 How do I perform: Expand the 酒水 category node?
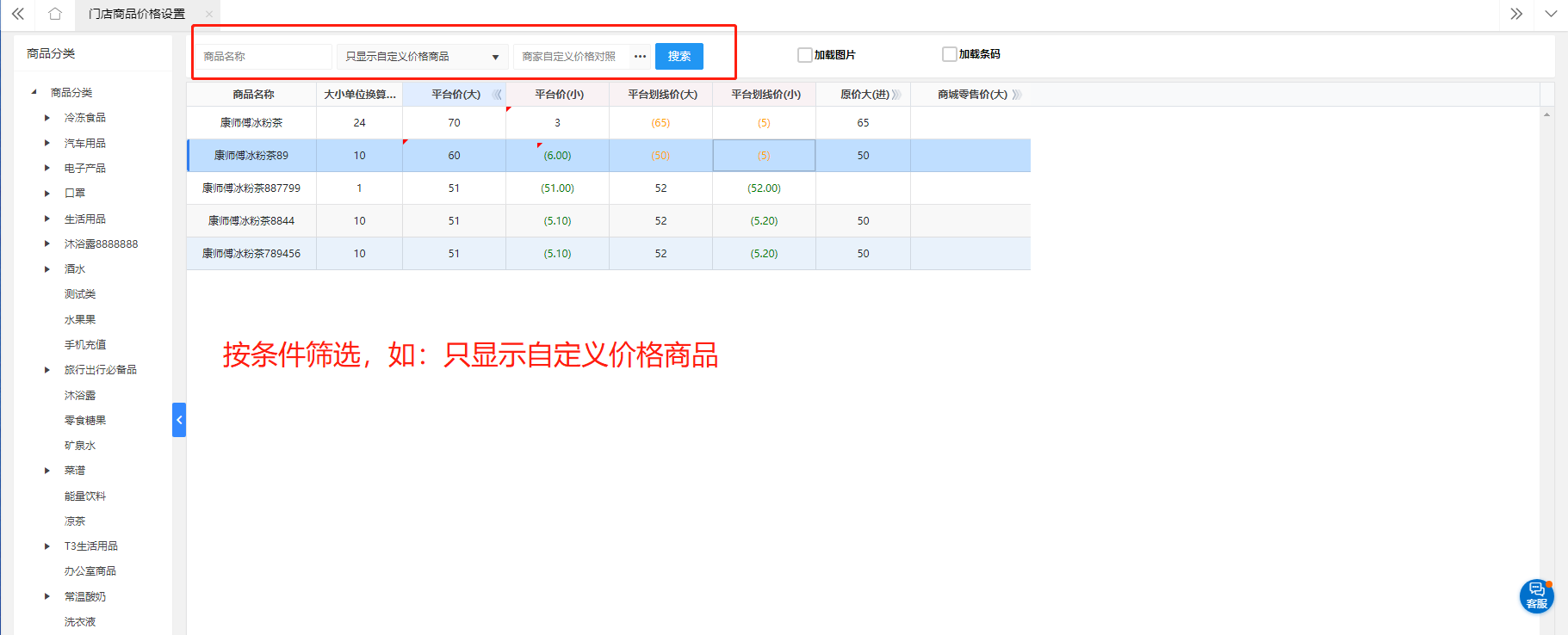[x=47, y=269]
